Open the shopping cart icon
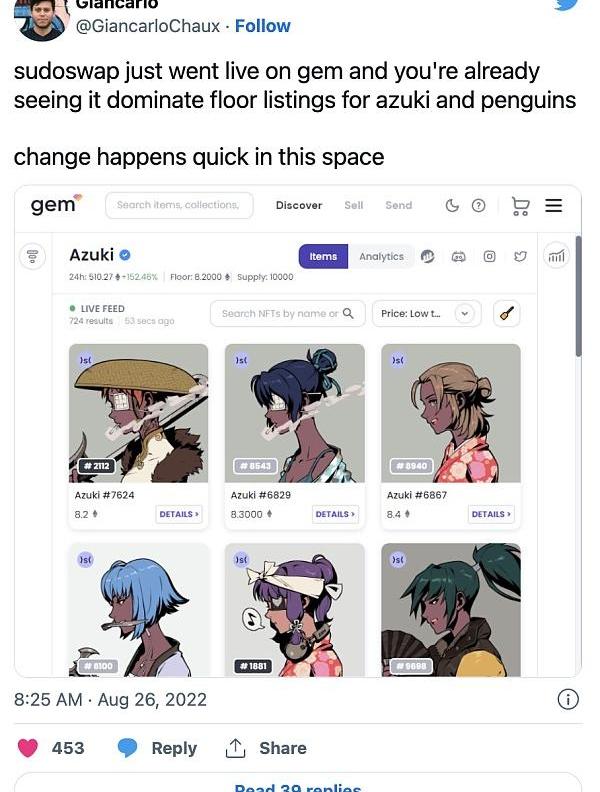The width and height of the screenshot is (600, 792). (520, 206)
